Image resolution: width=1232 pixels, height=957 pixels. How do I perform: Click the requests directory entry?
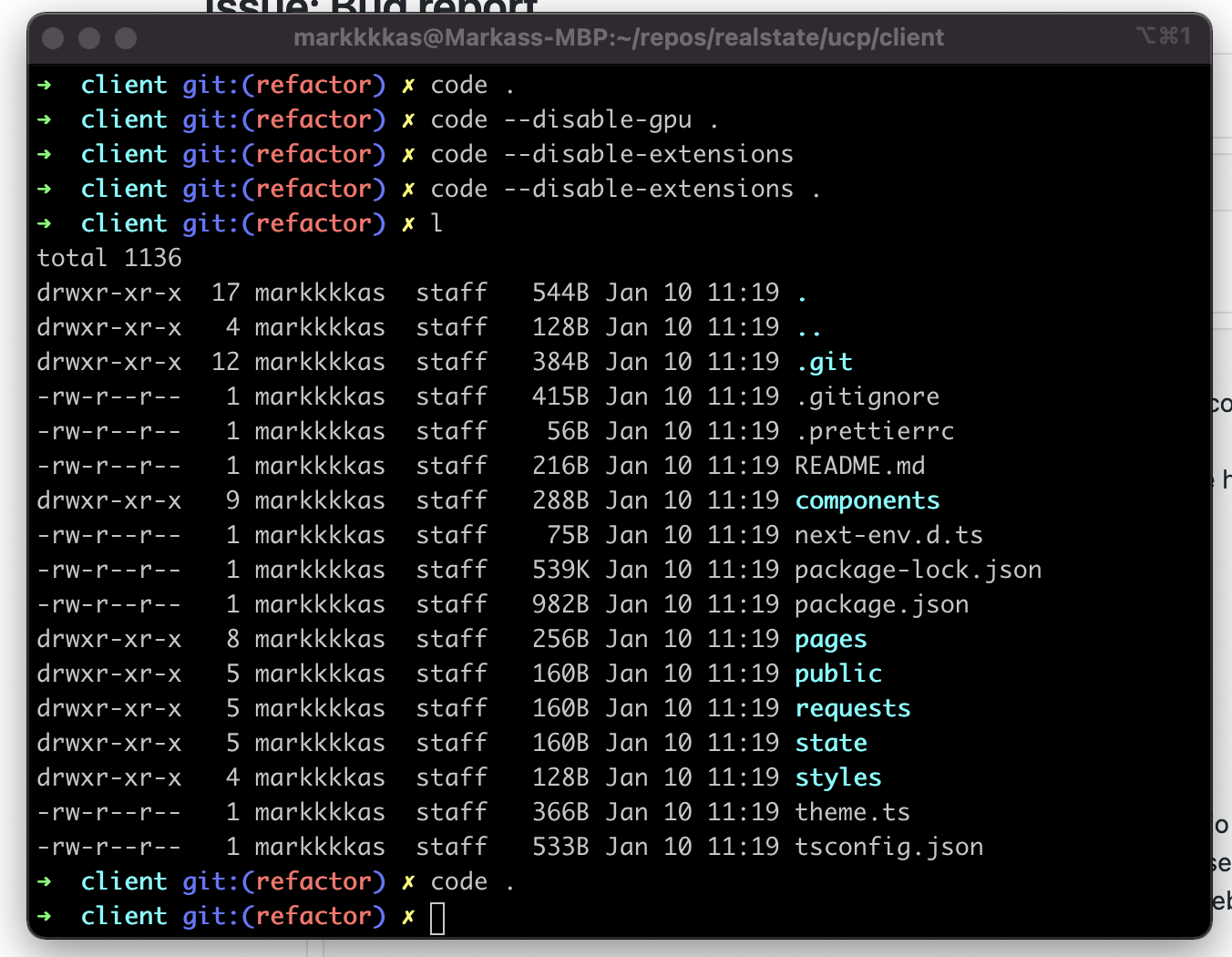(852, 707)
